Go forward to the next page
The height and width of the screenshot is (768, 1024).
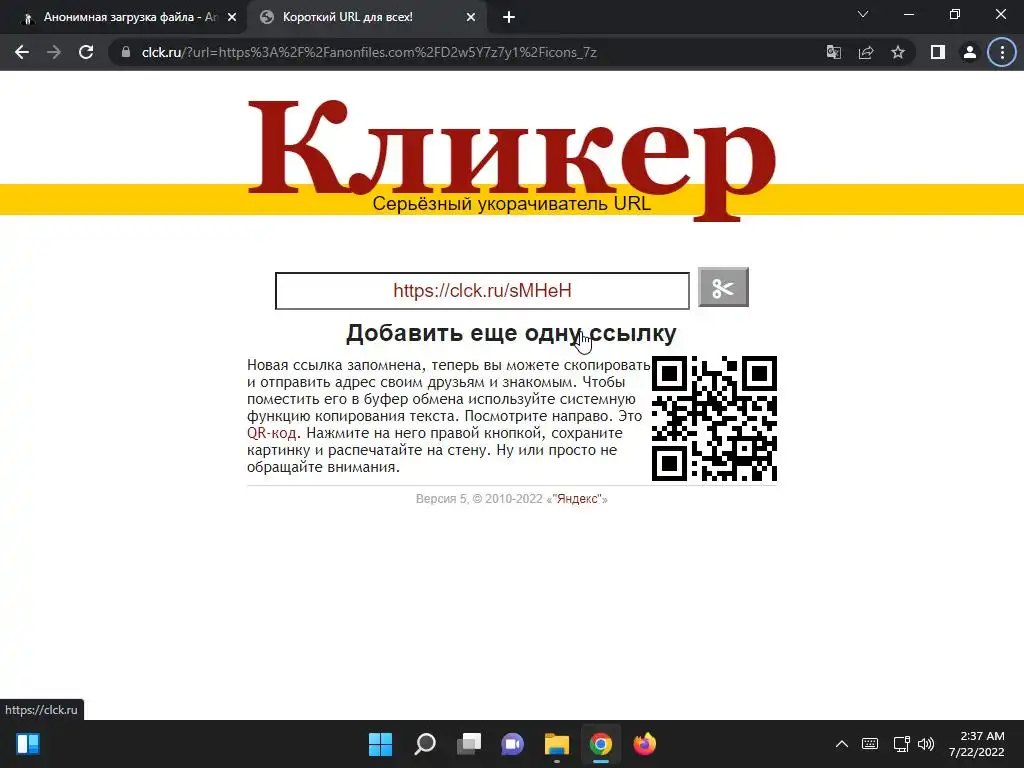coord(54,52)
